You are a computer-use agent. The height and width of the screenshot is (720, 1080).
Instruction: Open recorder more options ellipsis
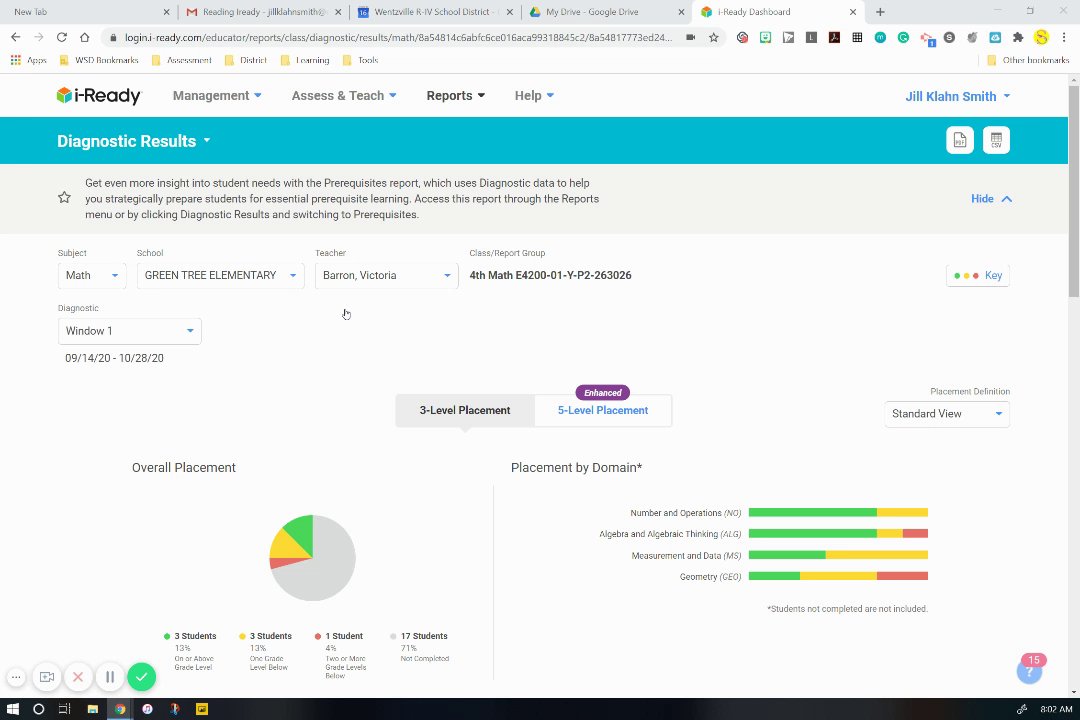pos(16,677)
